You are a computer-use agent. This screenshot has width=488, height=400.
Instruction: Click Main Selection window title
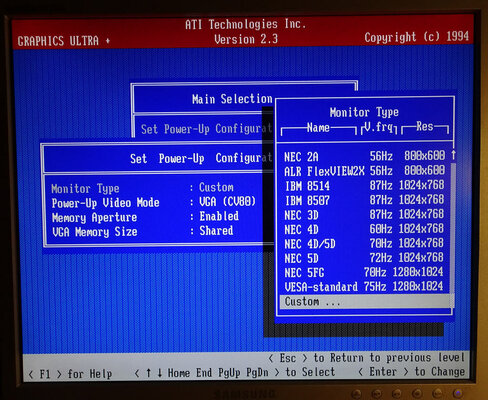pos(232,99)
